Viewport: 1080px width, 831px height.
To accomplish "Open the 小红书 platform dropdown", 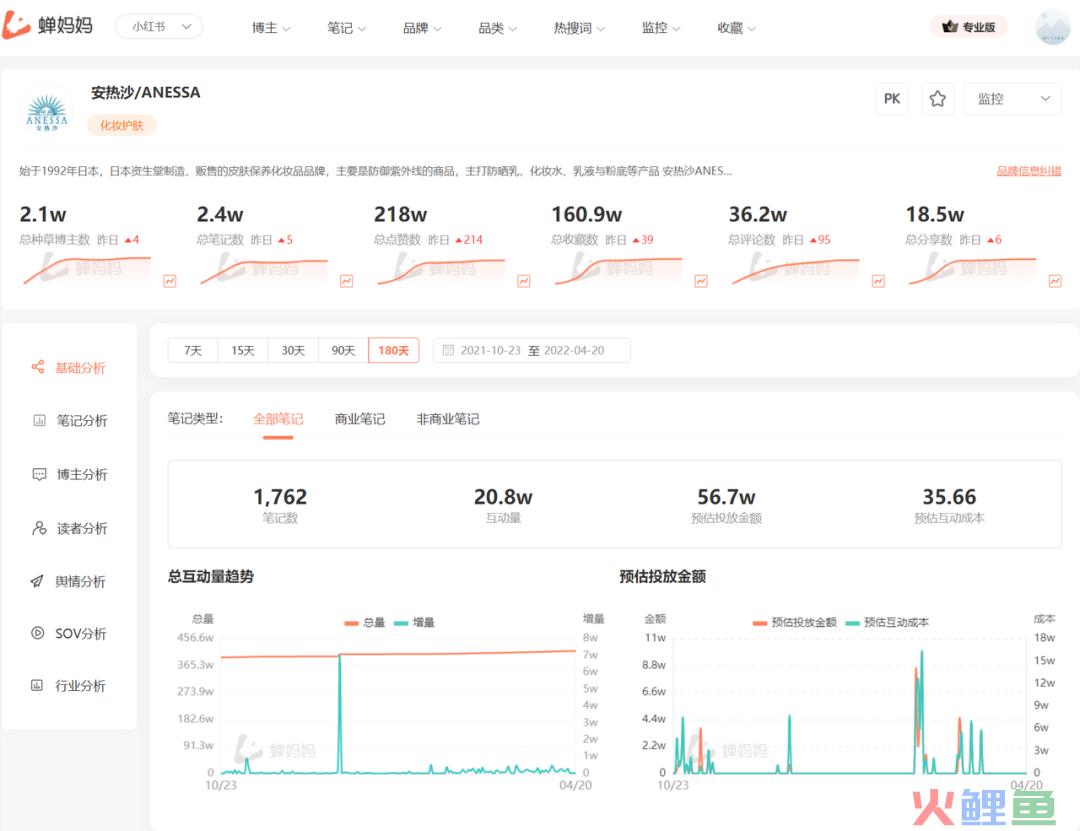I will coord(159,26).
